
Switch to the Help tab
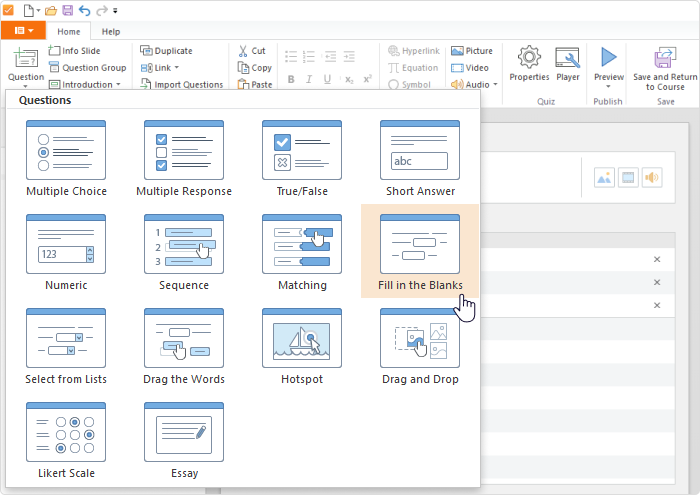point(111,32)
